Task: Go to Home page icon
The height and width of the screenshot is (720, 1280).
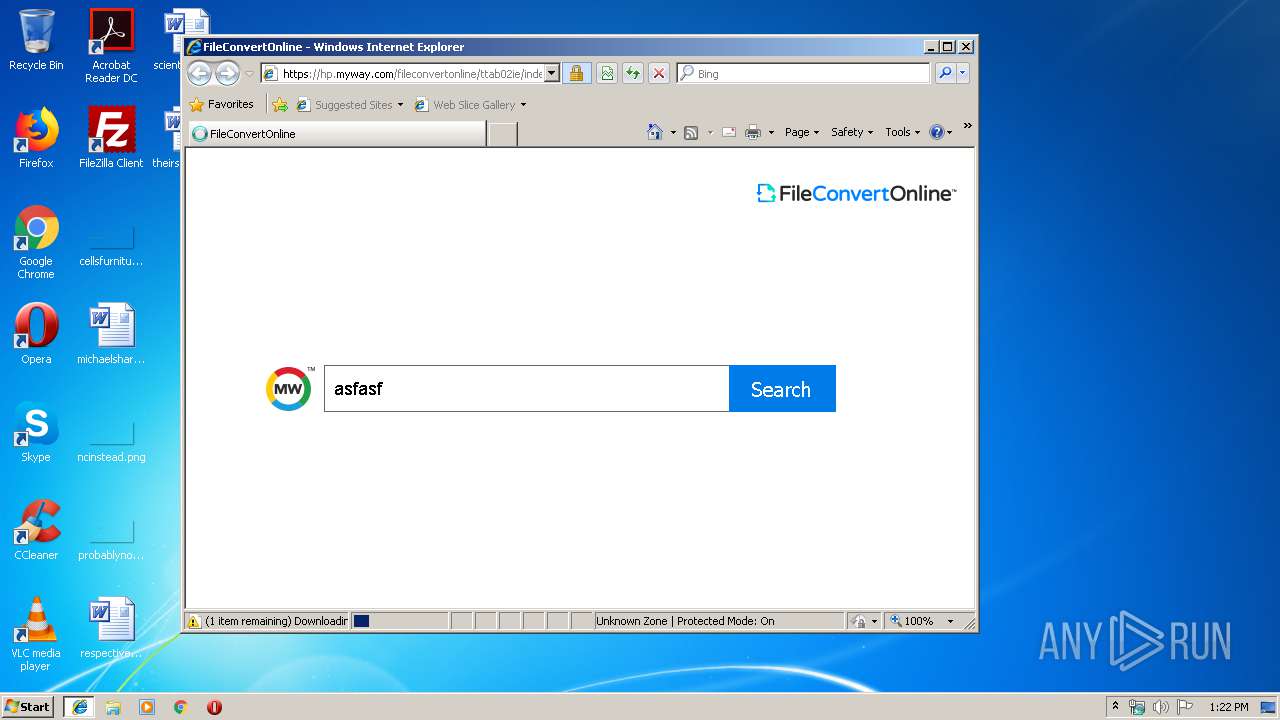Action: point(655,132)
